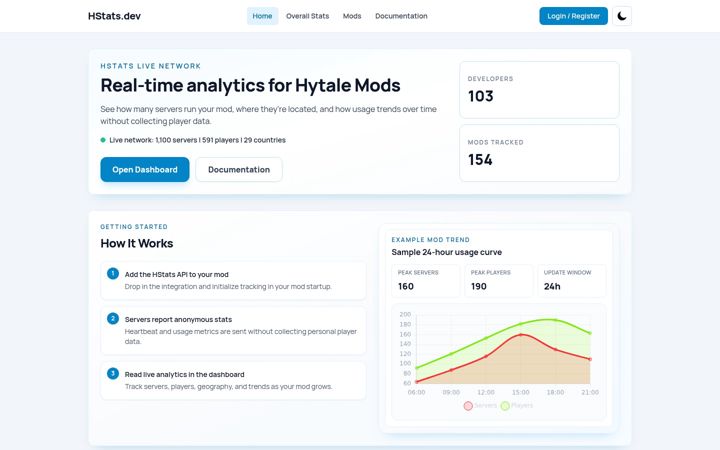Click the green players data point at 21:00
This screenshot has height=450, width=720.
coord(590,333)
